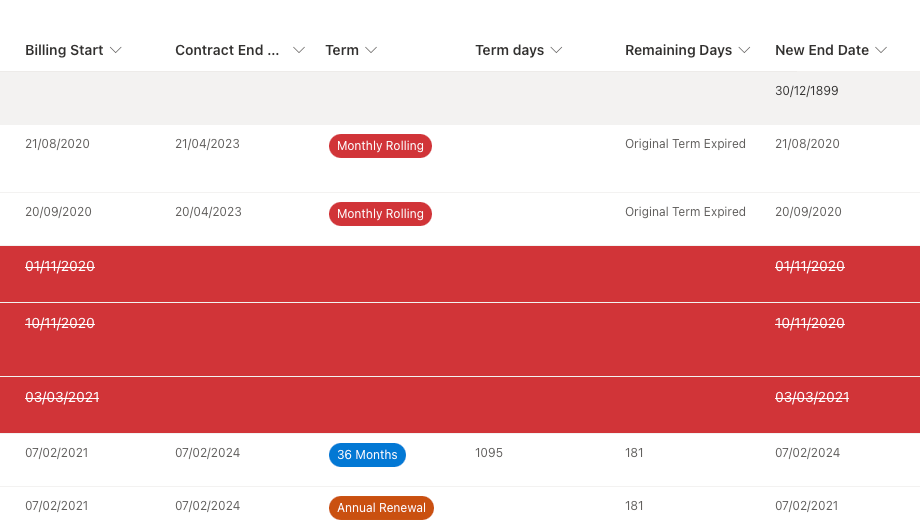920x531 pixels.
Task: Open the Term days column dropdown
Action: pyautogui.click(x=556, y=50)
